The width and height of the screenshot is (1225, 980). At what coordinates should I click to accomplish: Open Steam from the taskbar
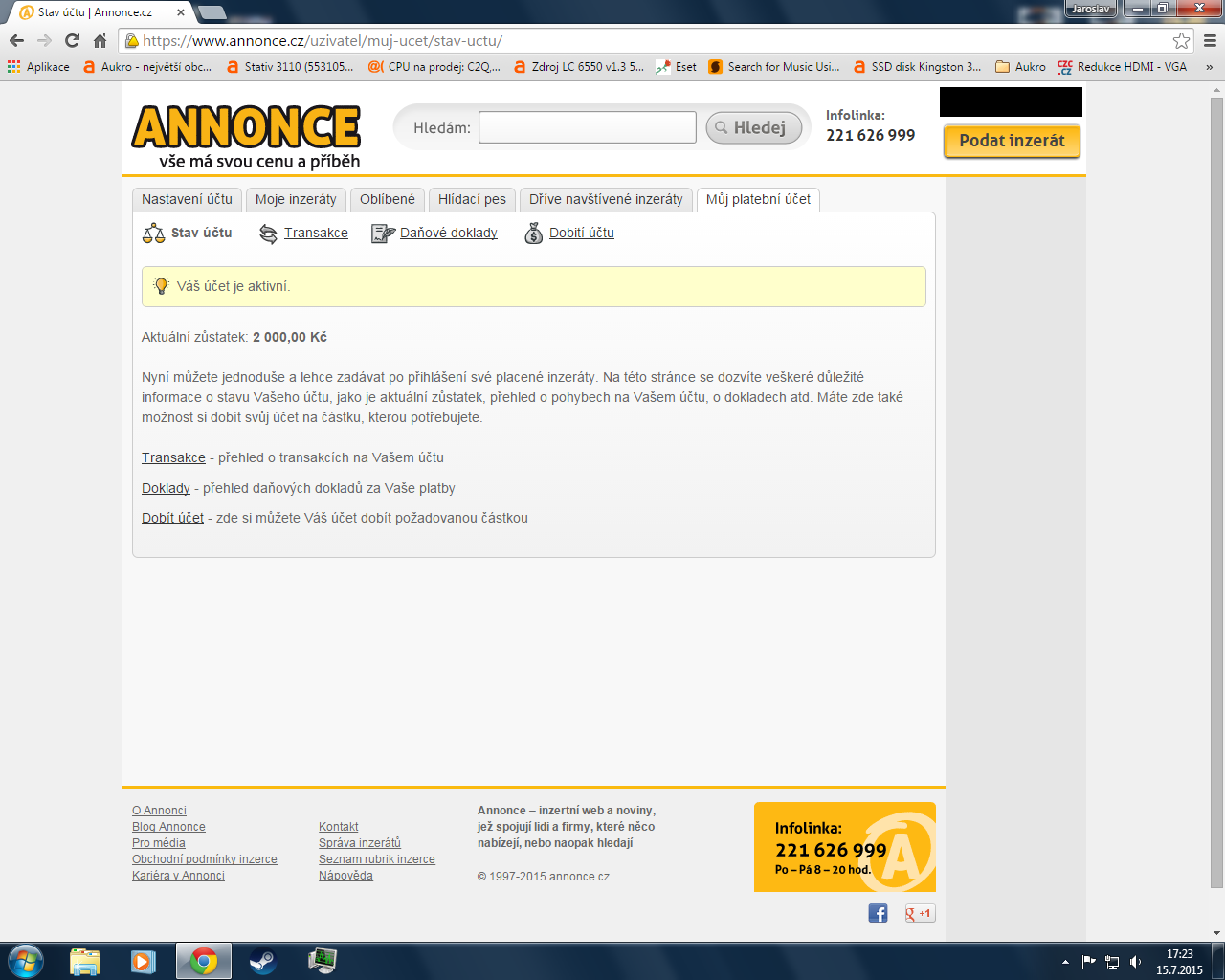click(x=262, y=961)
